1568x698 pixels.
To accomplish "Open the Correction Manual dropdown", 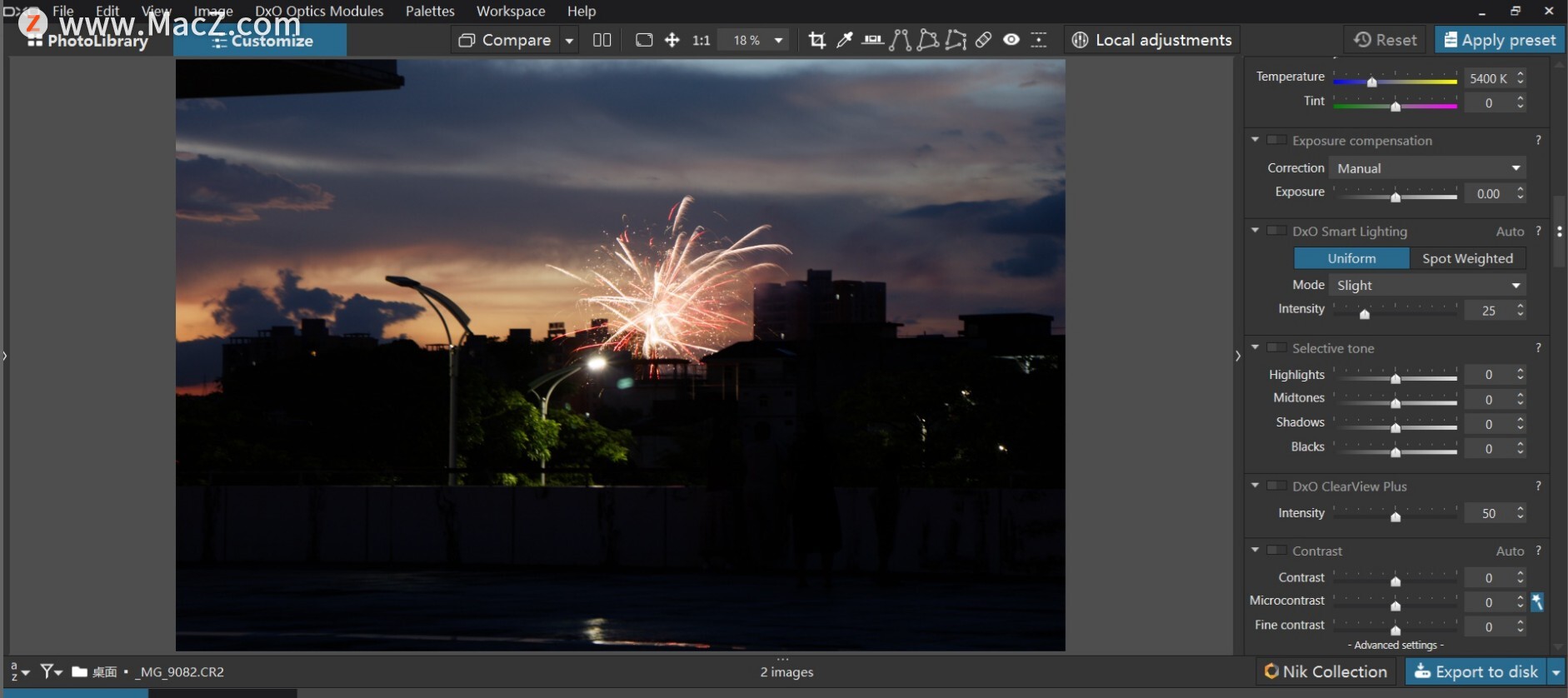I will tap(1427, 168).
